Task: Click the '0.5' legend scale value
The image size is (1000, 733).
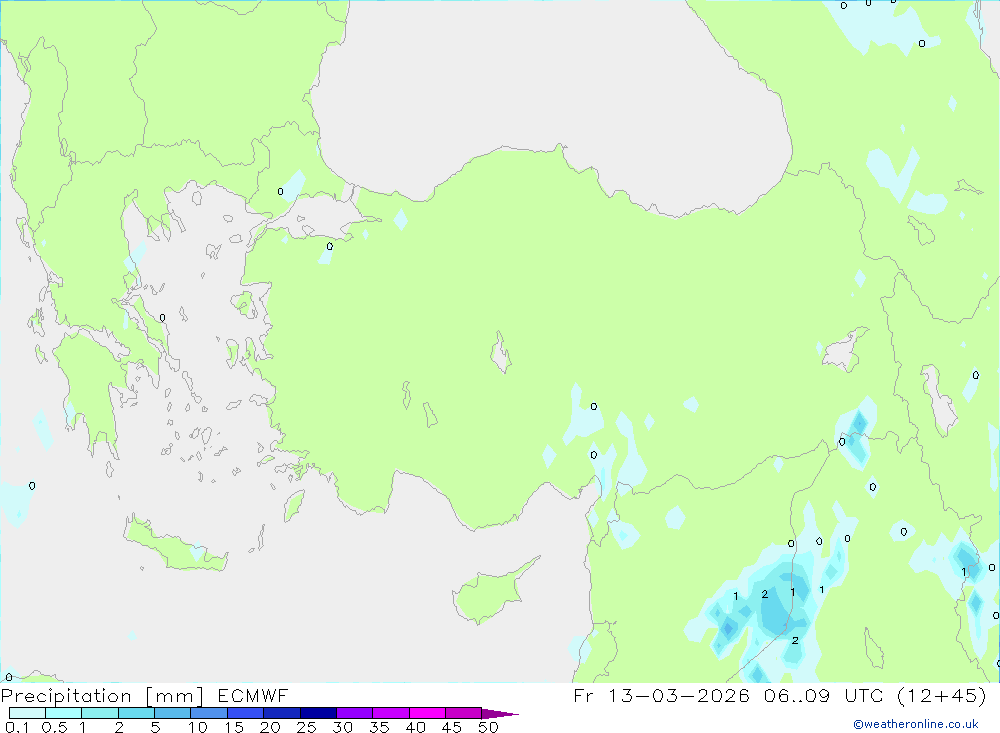Action: pos(54,727)
